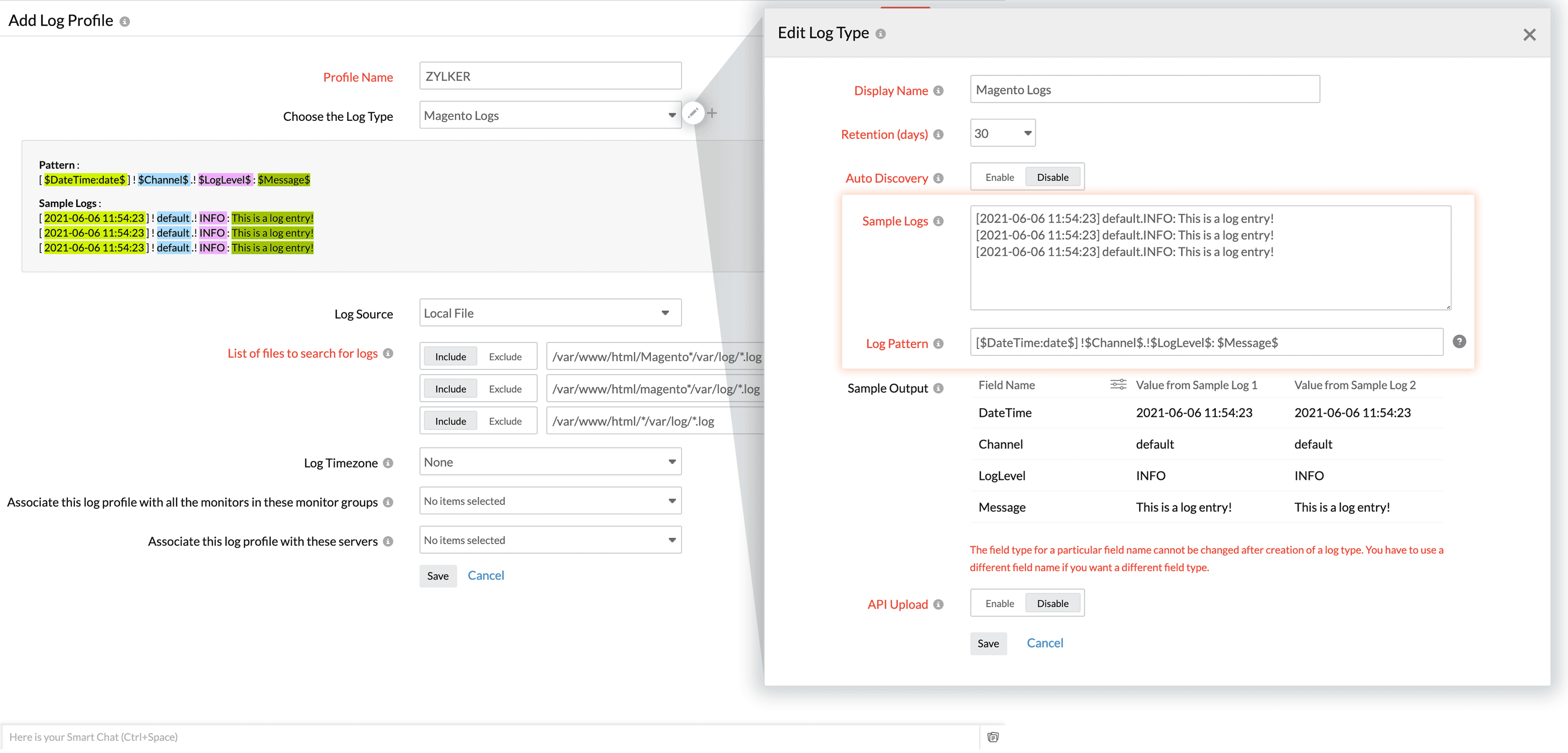This screenshot has width=1568, height=753.
Task: Click the info icon next to API Upload
Action: click(939, 604)
